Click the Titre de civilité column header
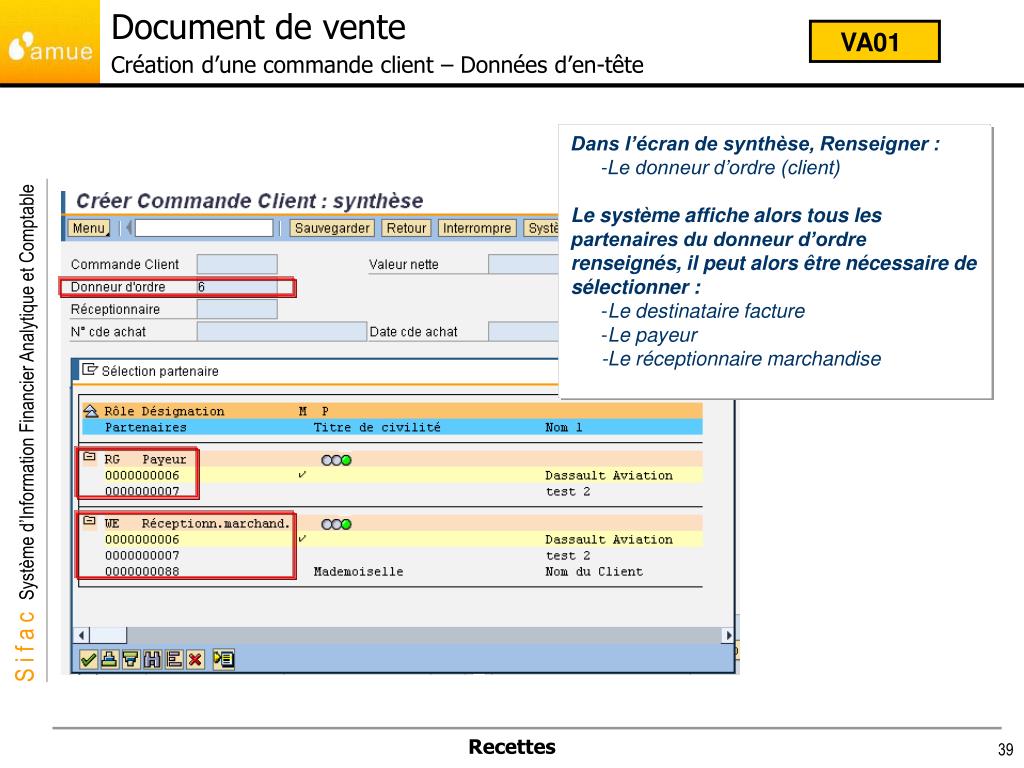1024x768 pixels. click(377, 427)
